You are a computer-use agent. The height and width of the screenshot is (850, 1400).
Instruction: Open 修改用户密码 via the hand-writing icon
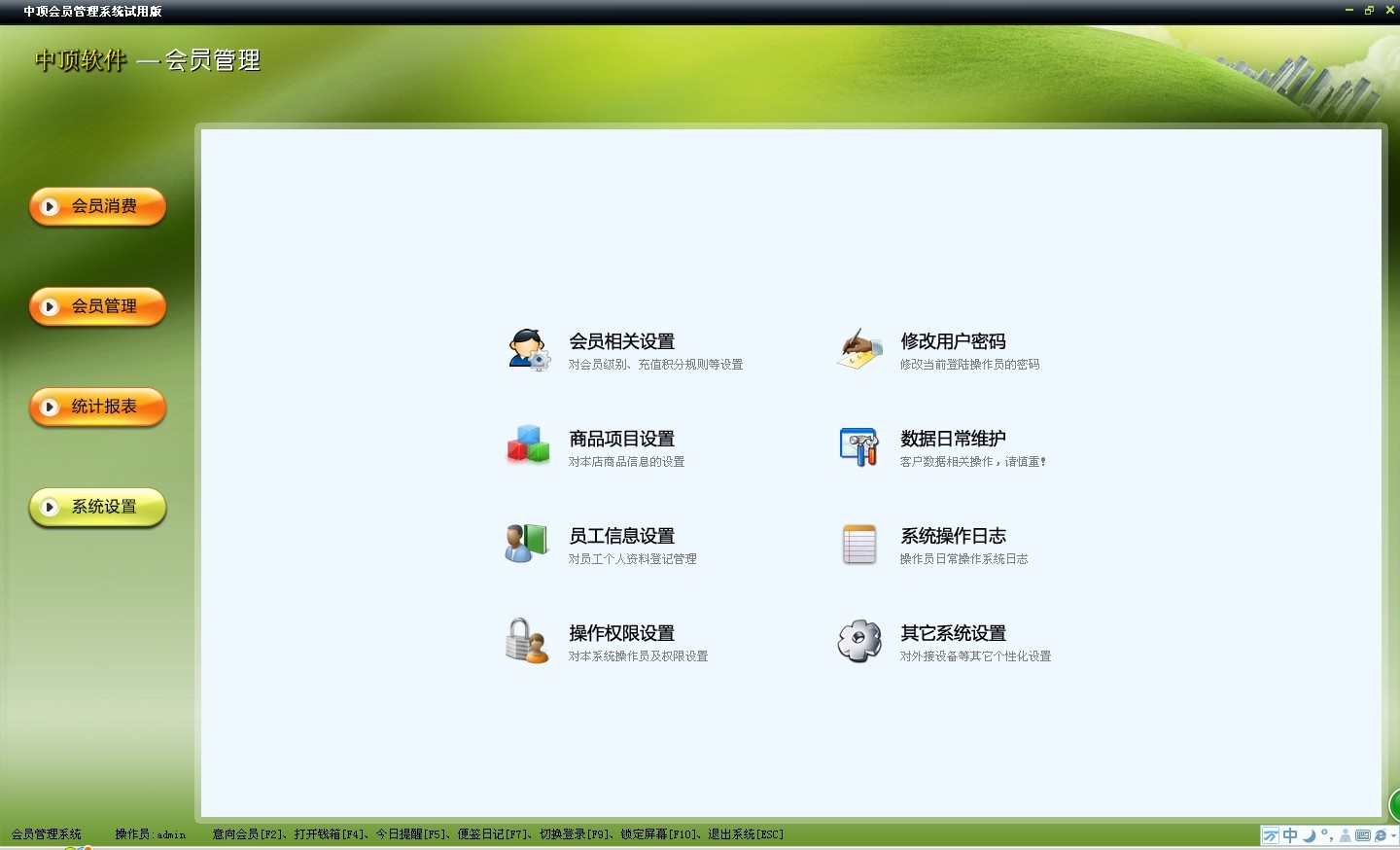(x=859, y=348)
